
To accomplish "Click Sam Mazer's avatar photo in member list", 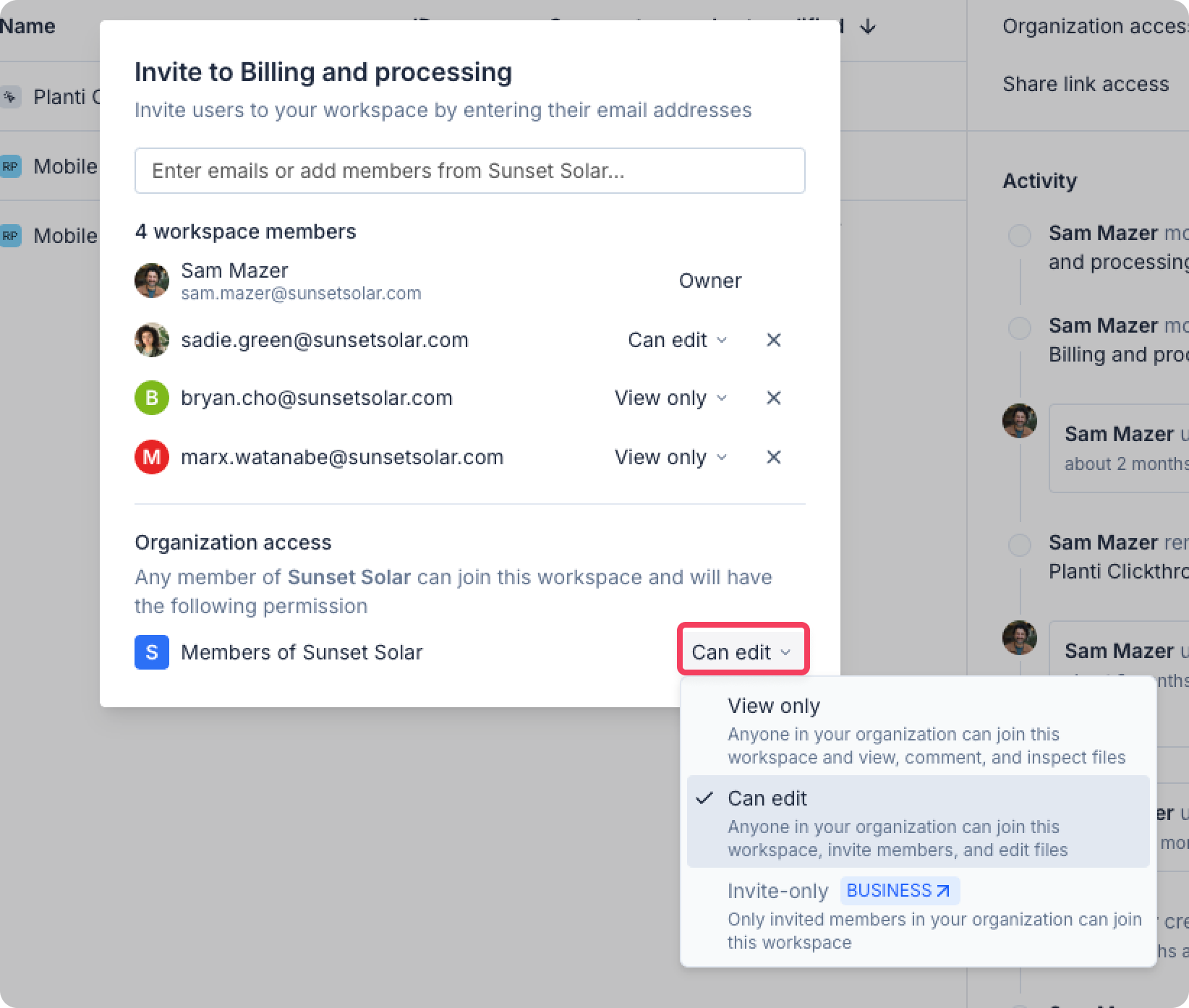I will [x=152, y=281].
